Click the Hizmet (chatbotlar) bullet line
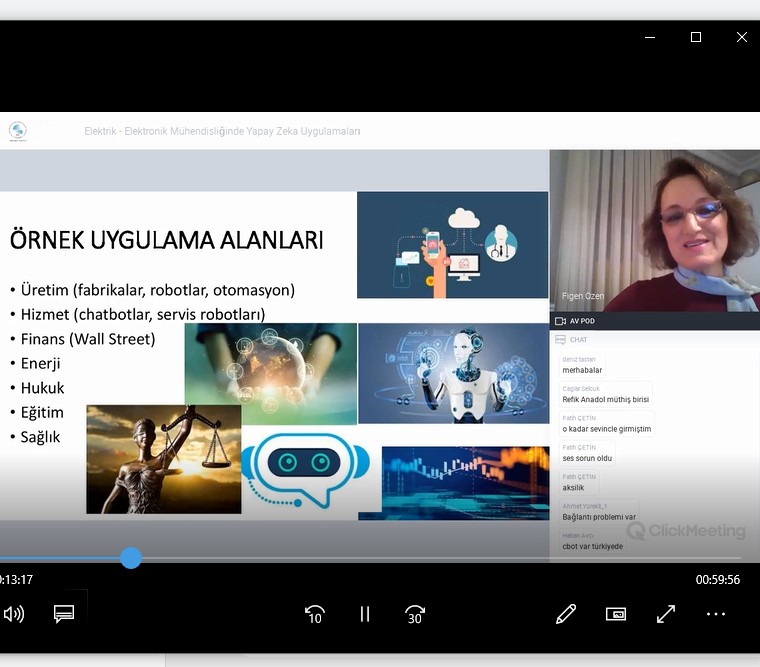760x667 pixels. tap(138, 314)
